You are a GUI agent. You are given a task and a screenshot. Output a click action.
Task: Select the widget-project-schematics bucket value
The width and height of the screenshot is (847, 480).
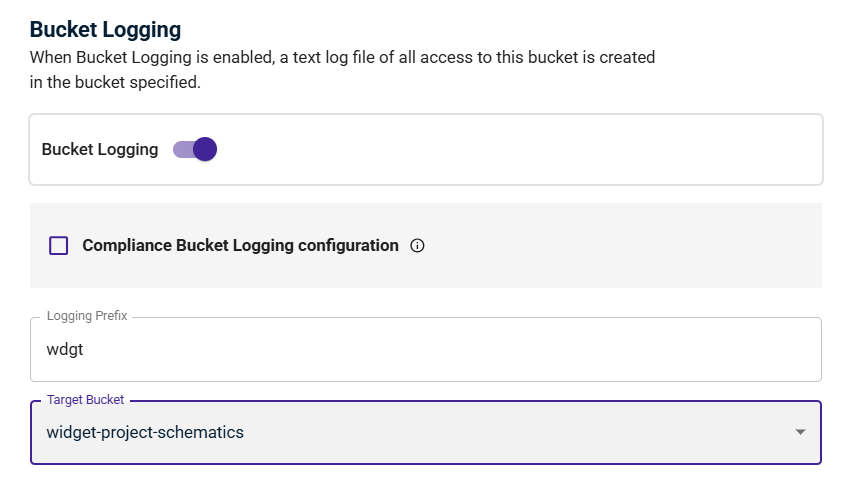(x=145, y=432)
